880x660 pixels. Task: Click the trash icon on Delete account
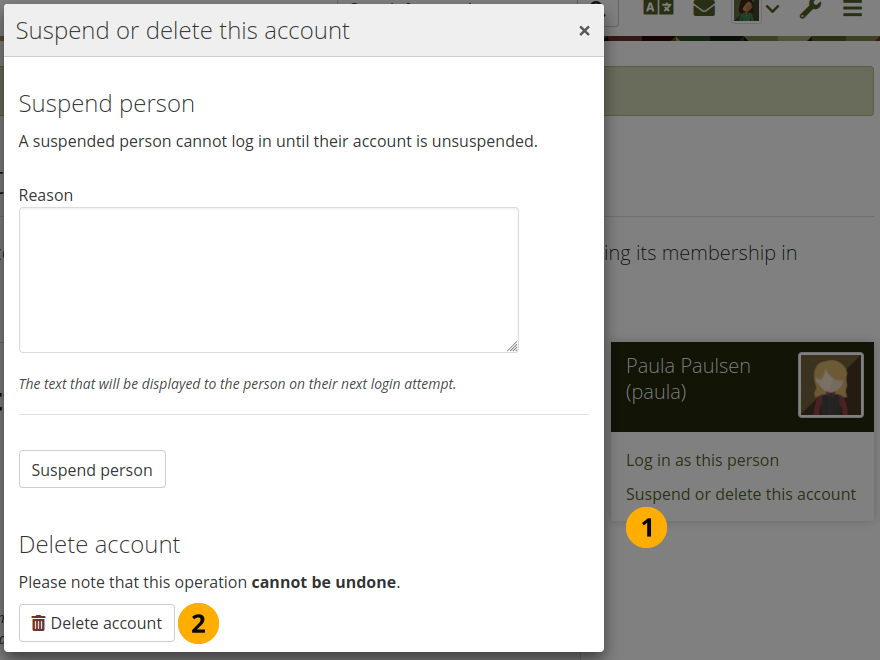38,623
